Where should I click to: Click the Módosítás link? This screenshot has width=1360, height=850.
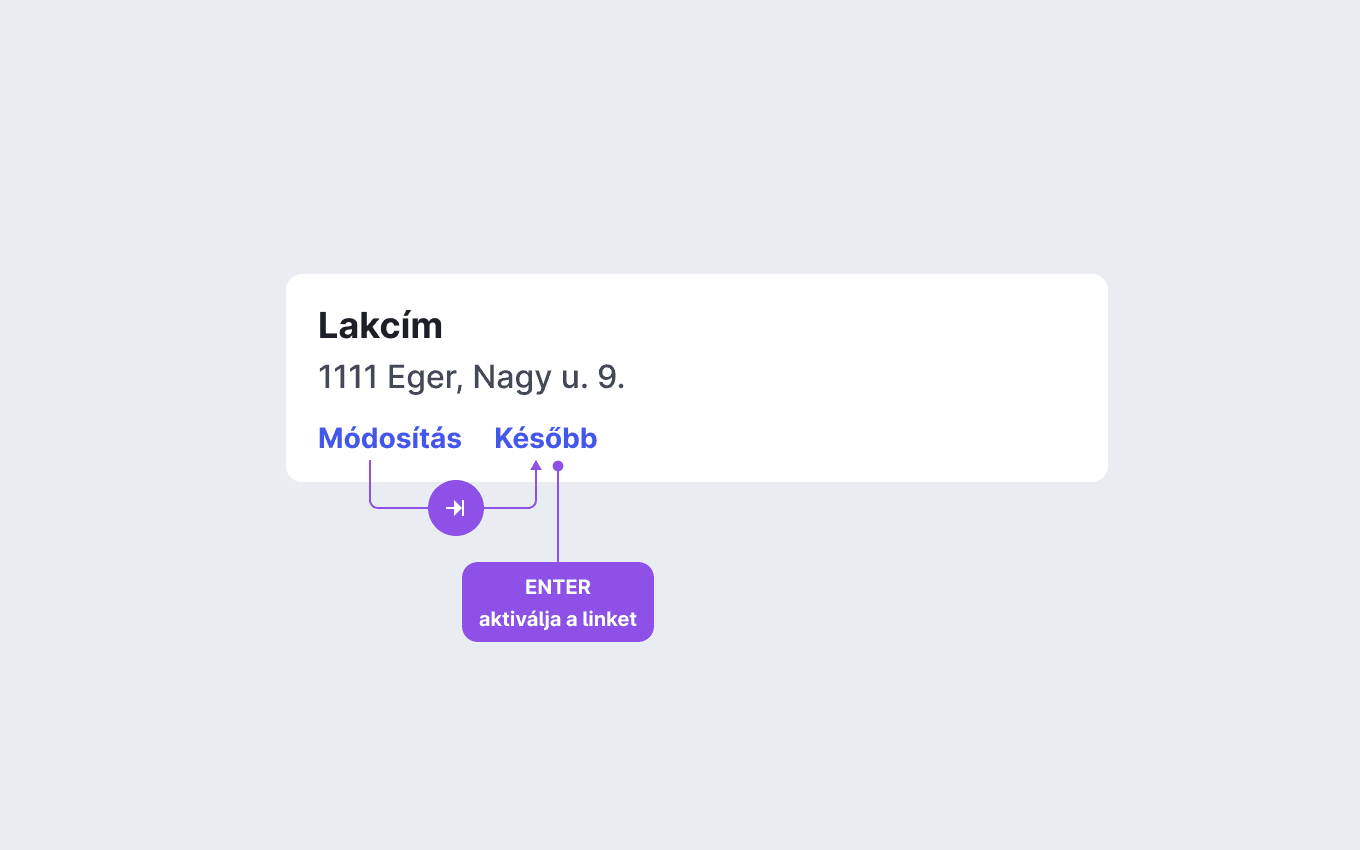point(390,438)
